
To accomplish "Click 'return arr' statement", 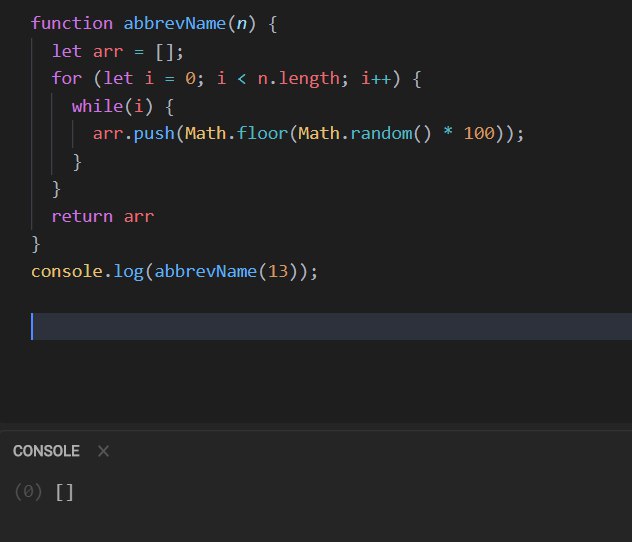I will 103,217.
